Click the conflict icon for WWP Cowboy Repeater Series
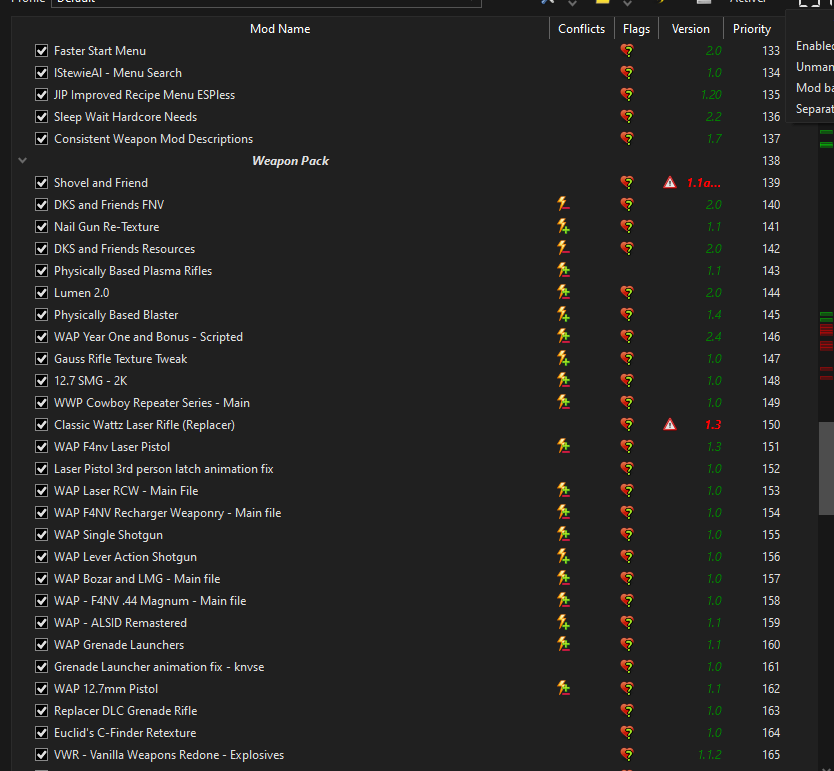The width and height of the screenshot is (834, 771). 563,403
